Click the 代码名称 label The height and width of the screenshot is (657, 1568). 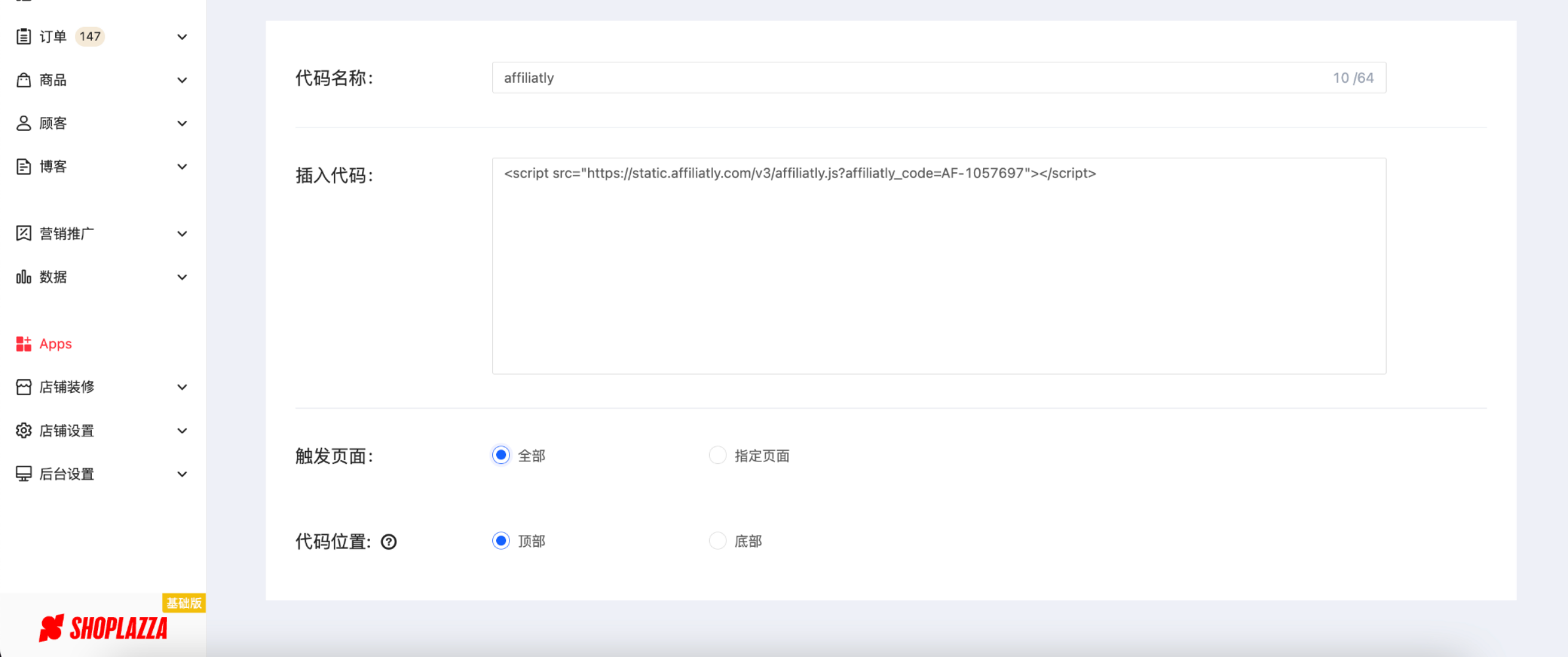334,78
